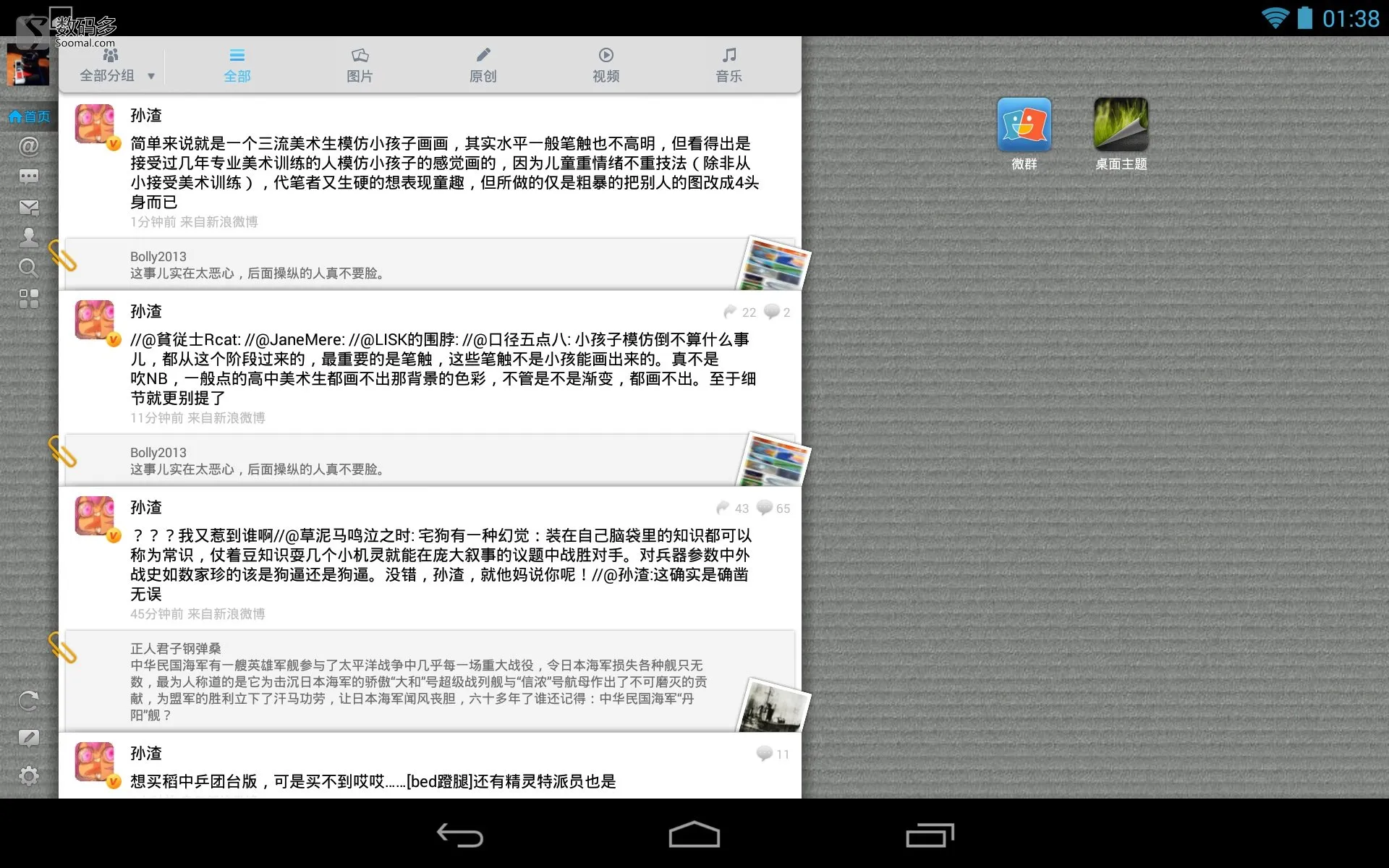Viewport: 1389px width, 868px height.
Task: Open image thumbnail in first Bolly2013 repost
Action: click(x=774, y=265)
